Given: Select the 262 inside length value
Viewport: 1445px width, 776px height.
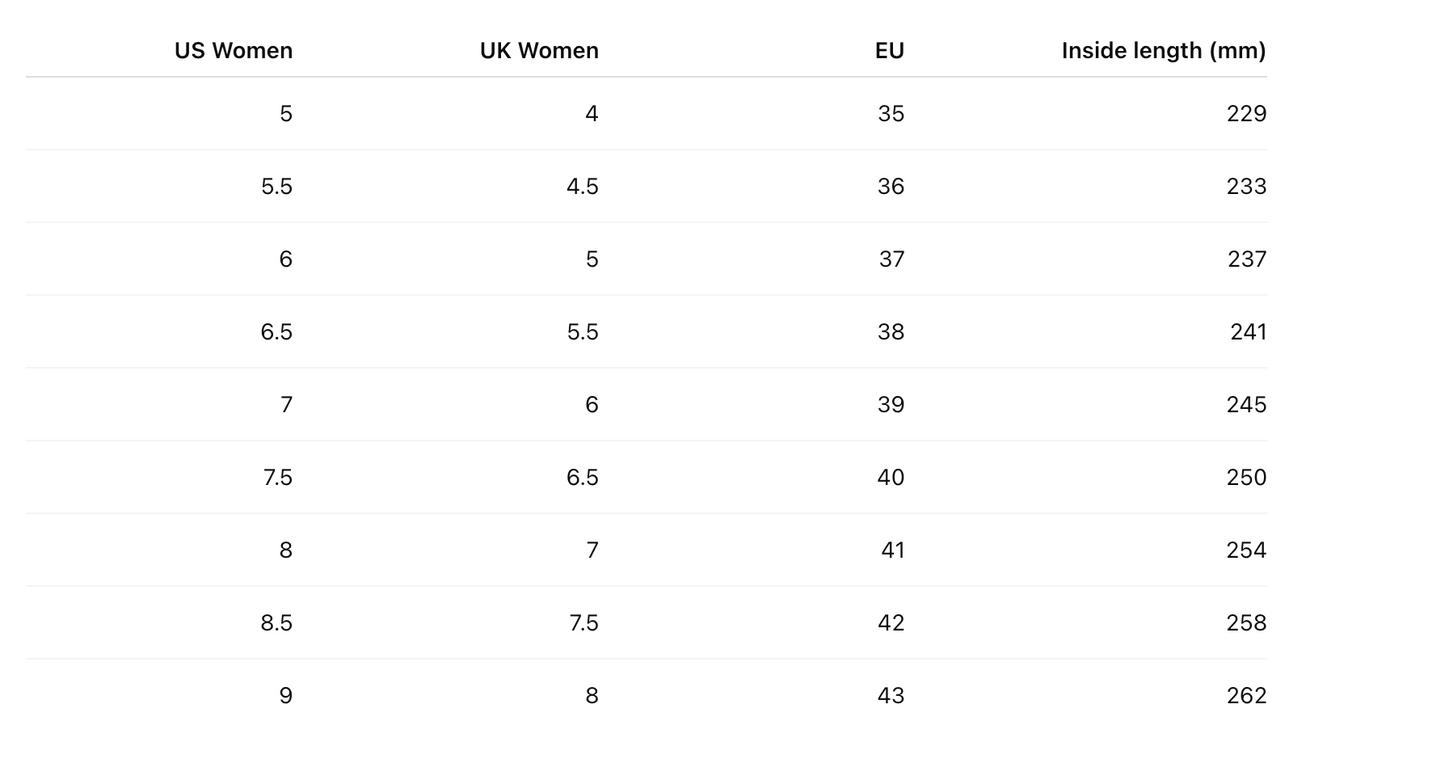Looking at the screenshot, I should coord(1246,696).
